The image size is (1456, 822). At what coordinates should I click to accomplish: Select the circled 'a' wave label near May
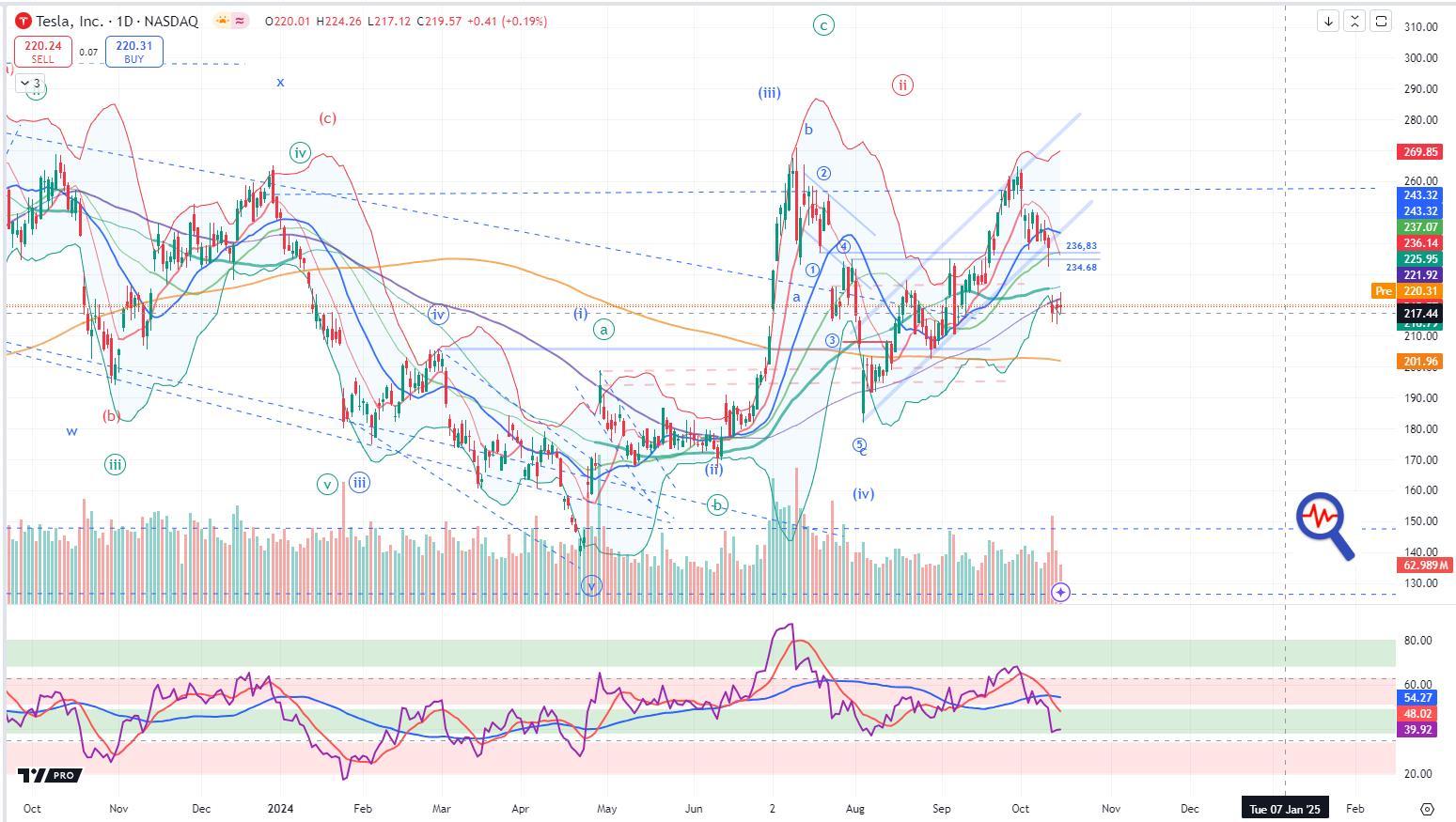pyautogui.click(x=603, y=330)
